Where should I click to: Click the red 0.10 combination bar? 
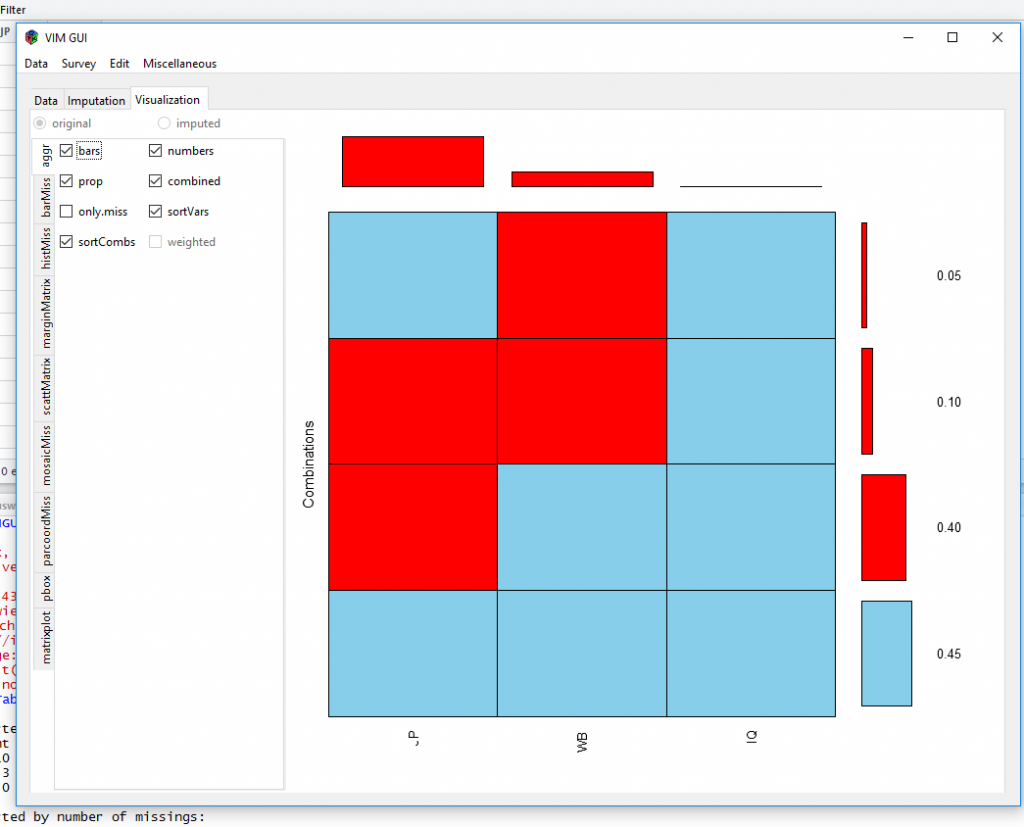click(867, 401)
